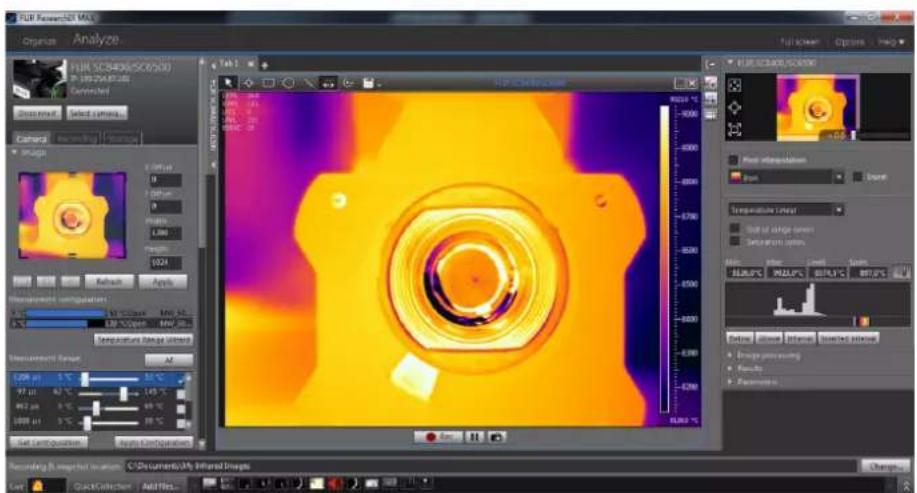The image size is (917, 493).
Task: Click the Change button for recording location
Action: click(885, 466)
